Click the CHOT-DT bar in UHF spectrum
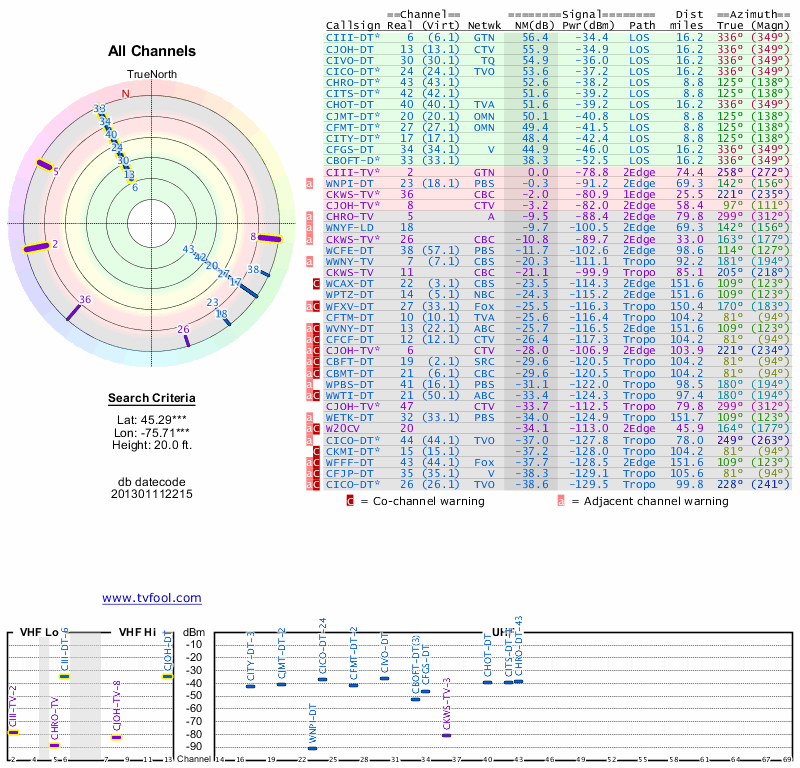Screen dimensions: 800x768 (488, 682)
